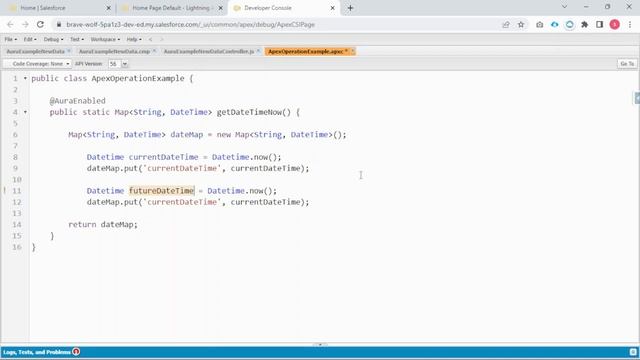Open the Edit menu
Screen dimensions: 640x360
pyautogui.click(x=30, y=39)
